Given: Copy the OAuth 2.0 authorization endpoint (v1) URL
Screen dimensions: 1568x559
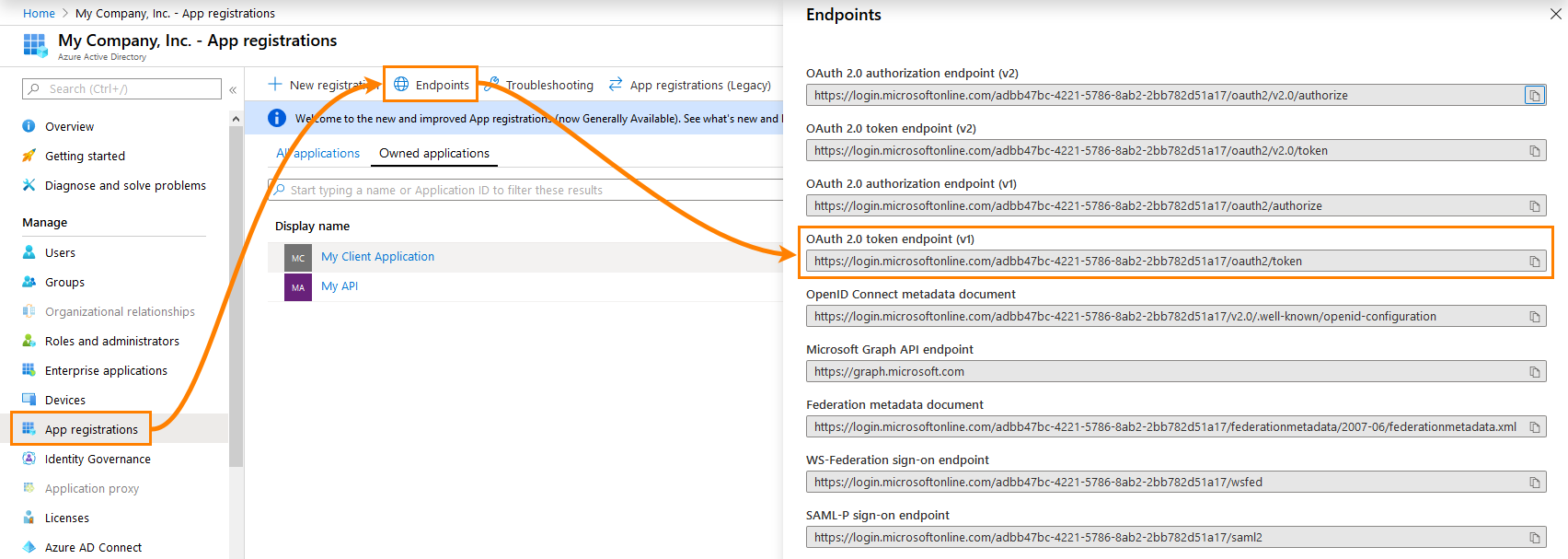Looking at the screenshot, I should coord(1534,206).
